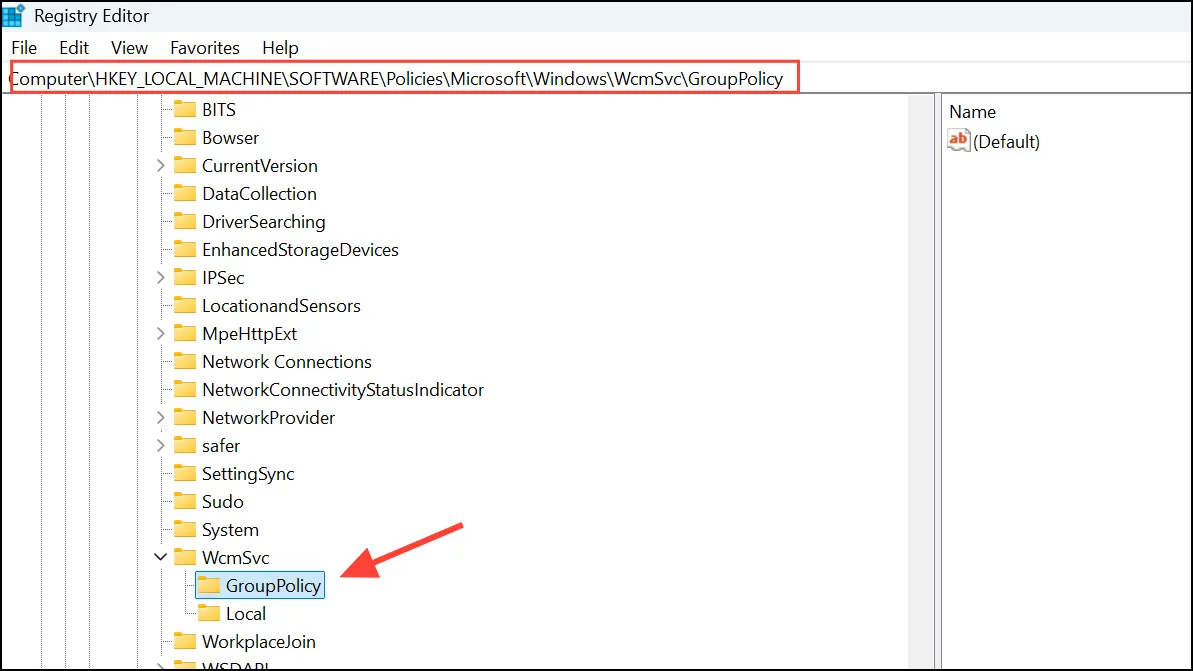Click the Bowser key label

click(231, 138)
